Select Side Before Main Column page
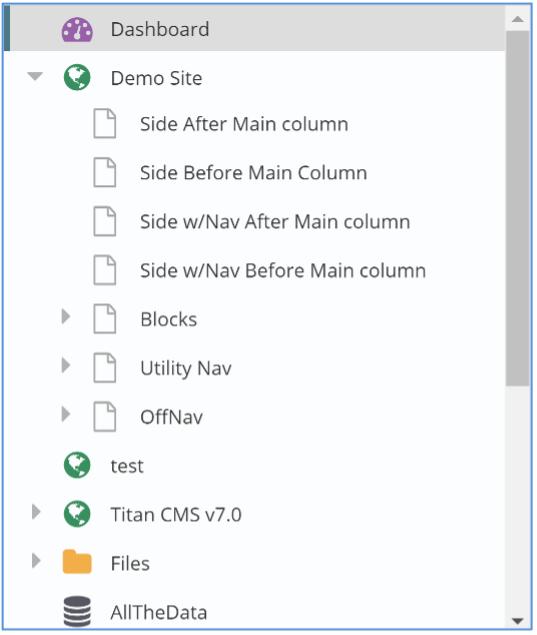The image size is (537, 635). point(254,173)
